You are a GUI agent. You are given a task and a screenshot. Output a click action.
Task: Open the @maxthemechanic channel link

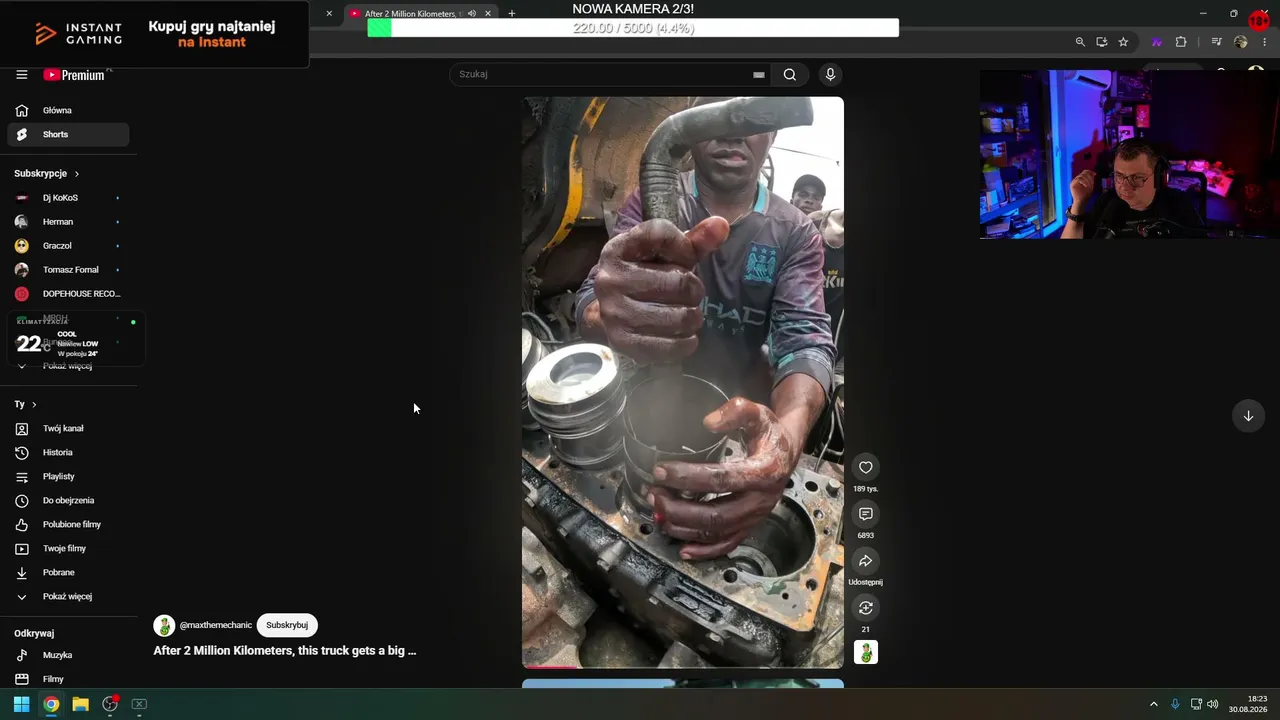pyautogui.click(x=216, y=625)
